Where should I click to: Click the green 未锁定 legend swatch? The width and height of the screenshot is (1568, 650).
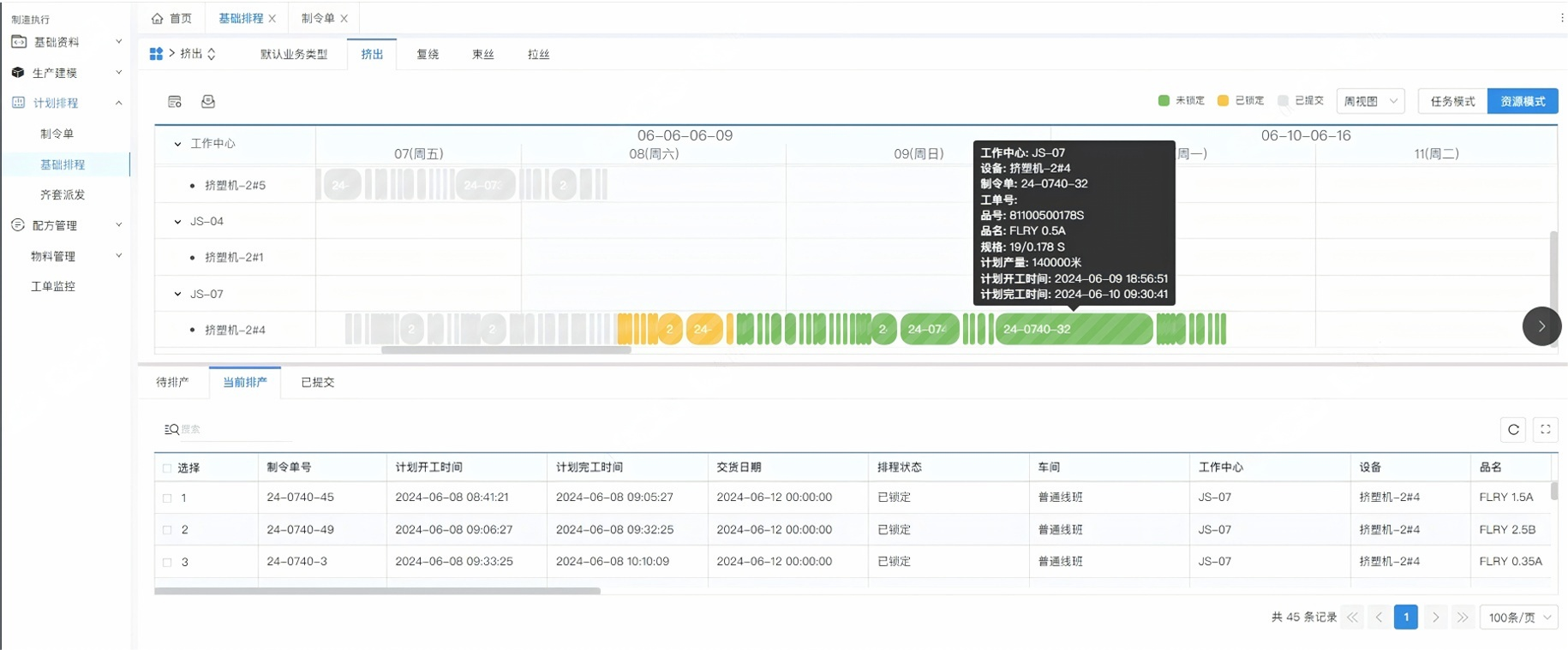(1164, 100)
